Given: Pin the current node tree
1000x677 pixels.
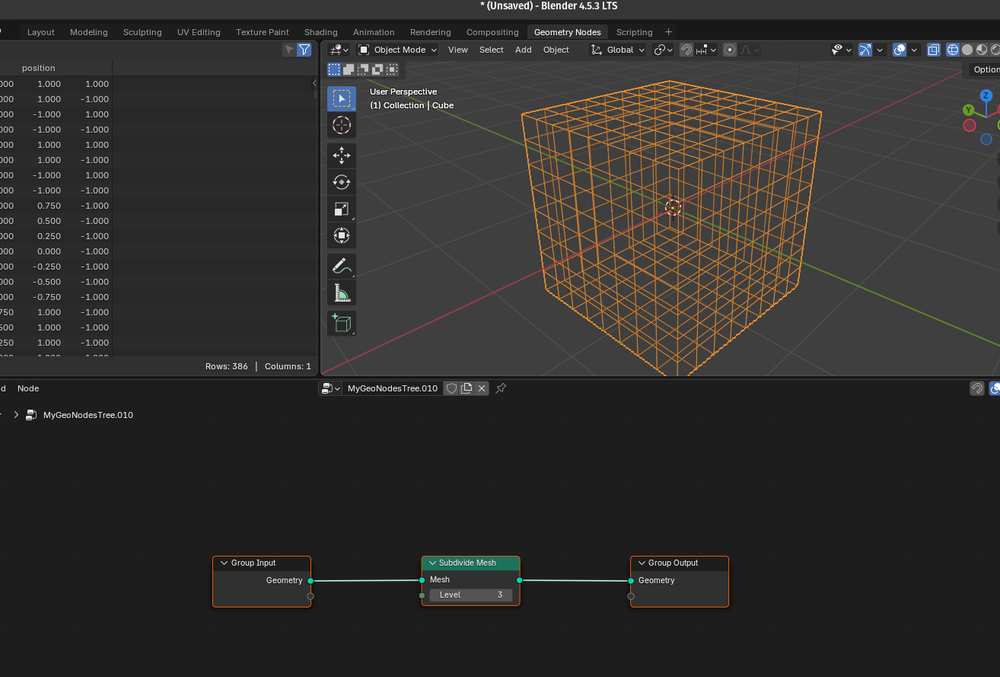Looking at the screenshot, I should 500,388.
